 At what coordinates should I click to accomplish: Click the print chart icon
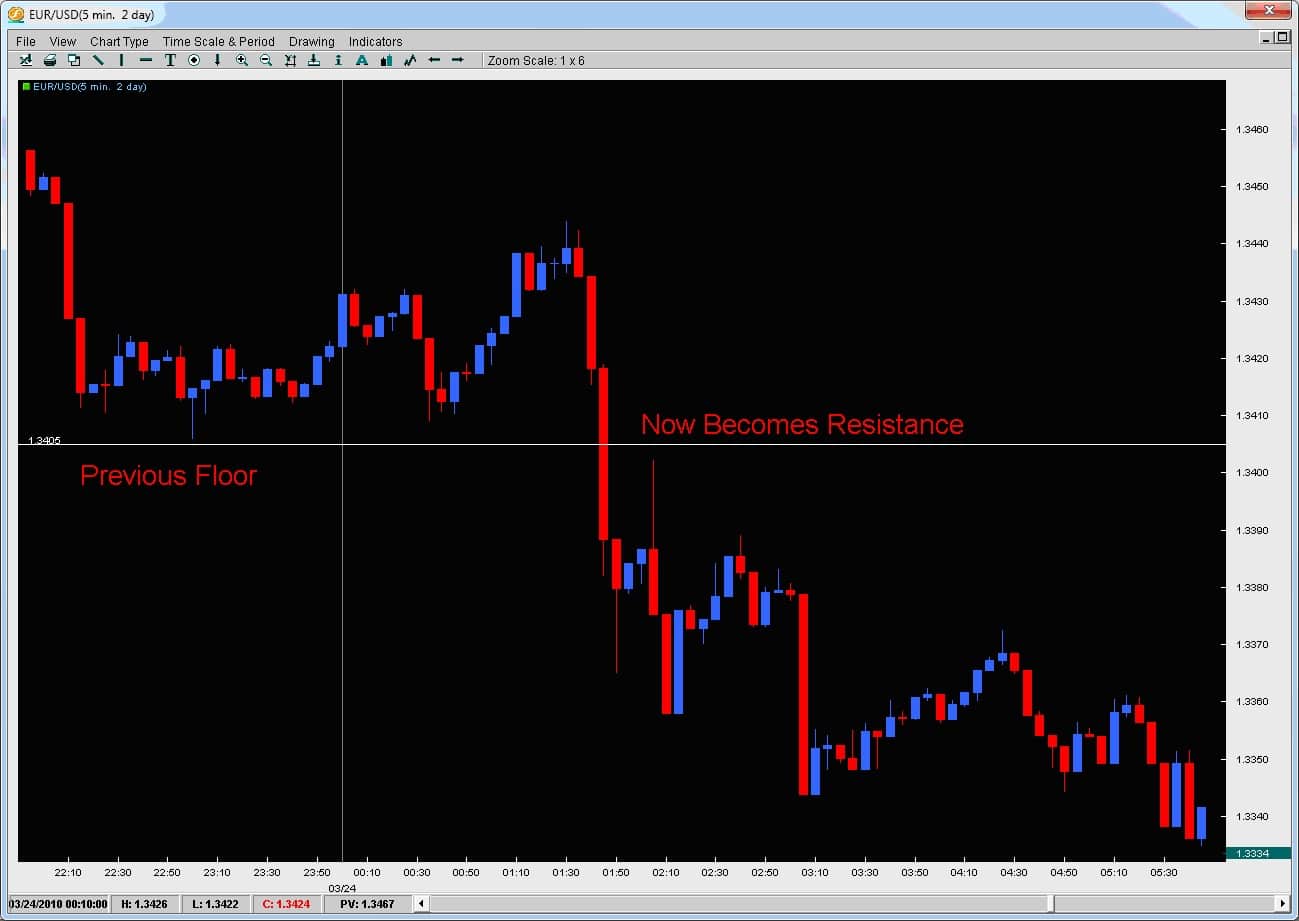(x=50, y=60)
